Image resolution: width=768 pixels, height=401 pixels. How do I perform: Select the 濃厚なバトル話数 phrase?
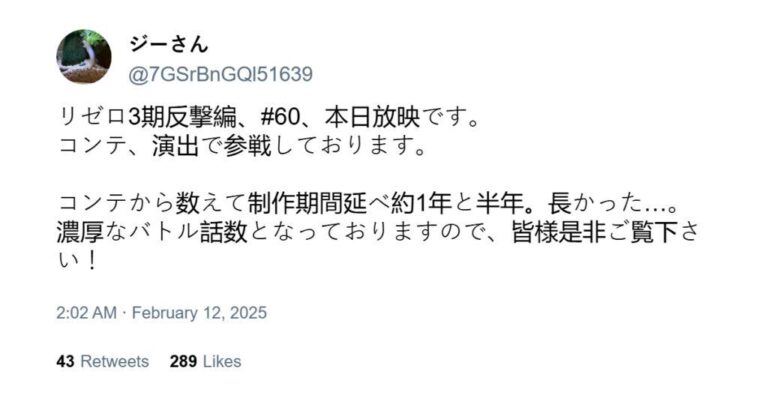pos(152,233)
